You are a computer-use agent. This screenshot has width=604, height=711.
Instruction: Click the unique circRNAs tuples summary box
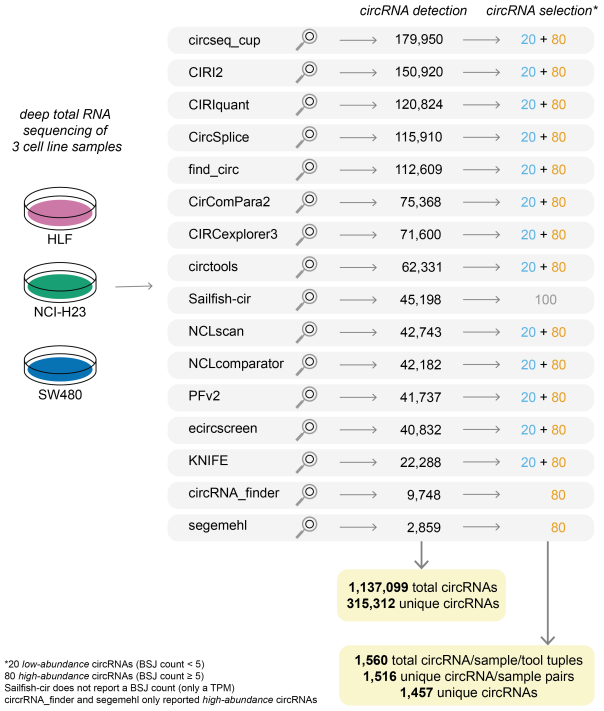click(x=467, y=677)
